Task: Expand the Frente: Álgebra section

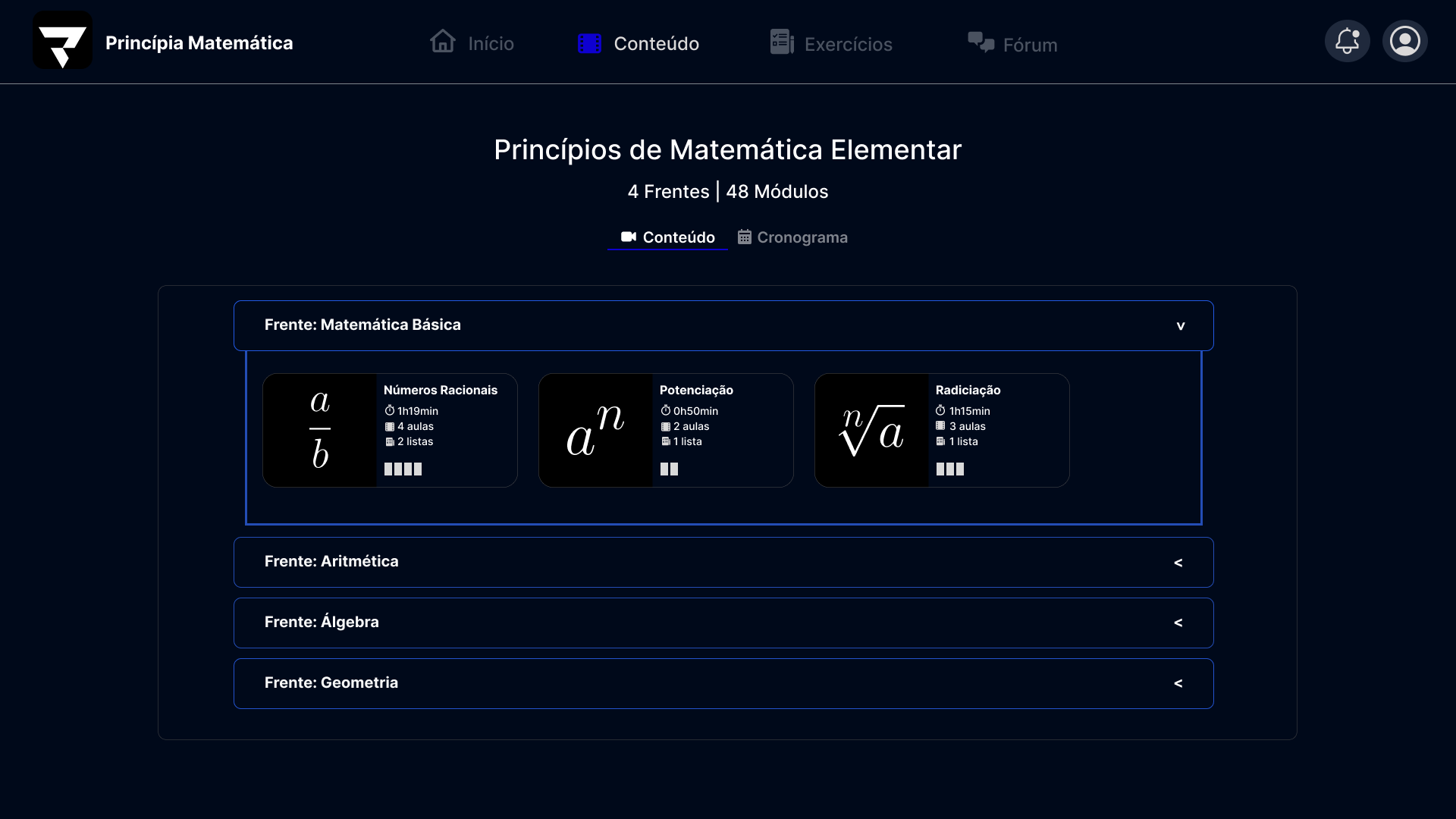Action: [x=723, y=623]
